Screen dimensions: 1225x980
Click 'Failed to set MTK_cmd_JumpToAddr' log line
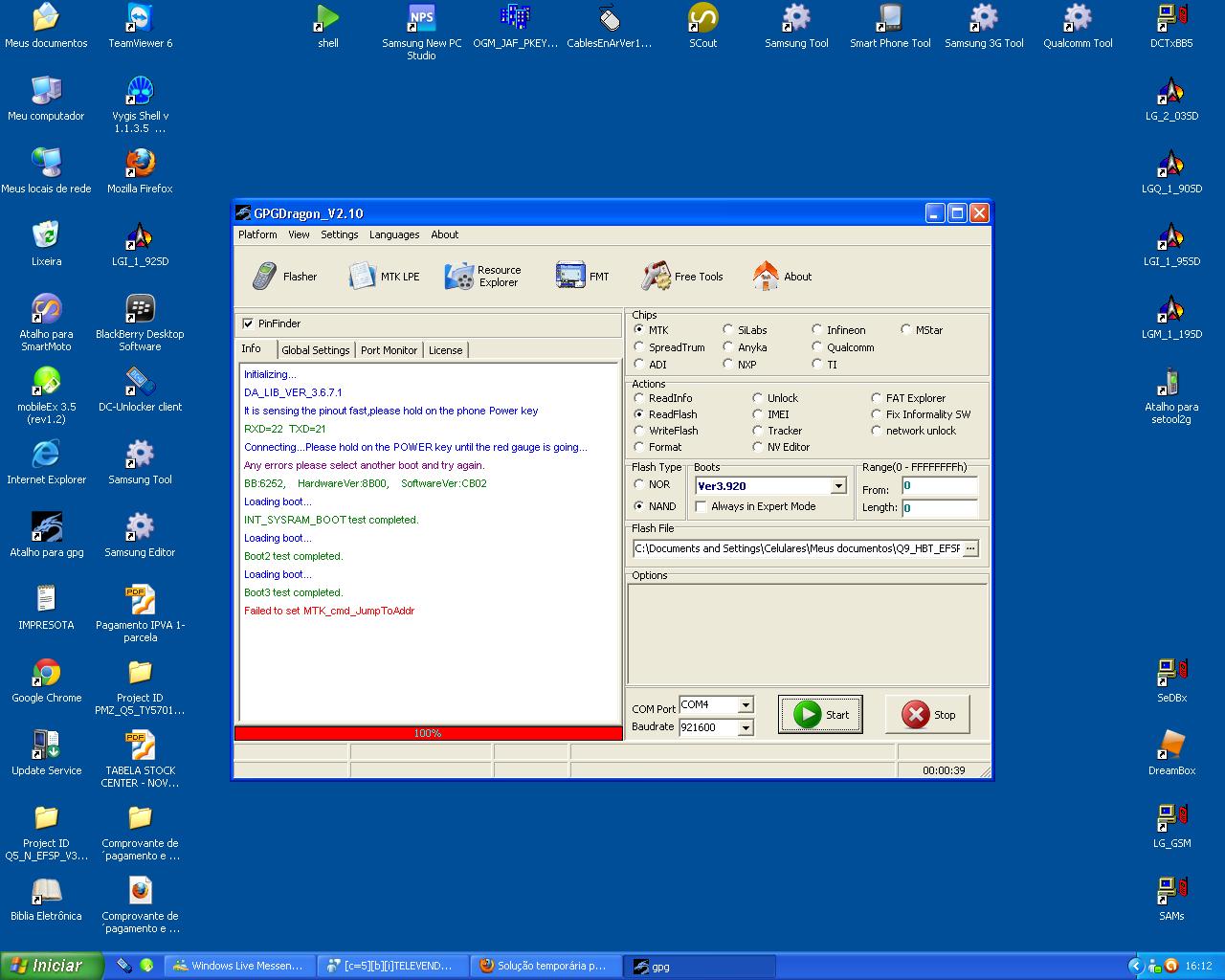(x=329, y=611)
